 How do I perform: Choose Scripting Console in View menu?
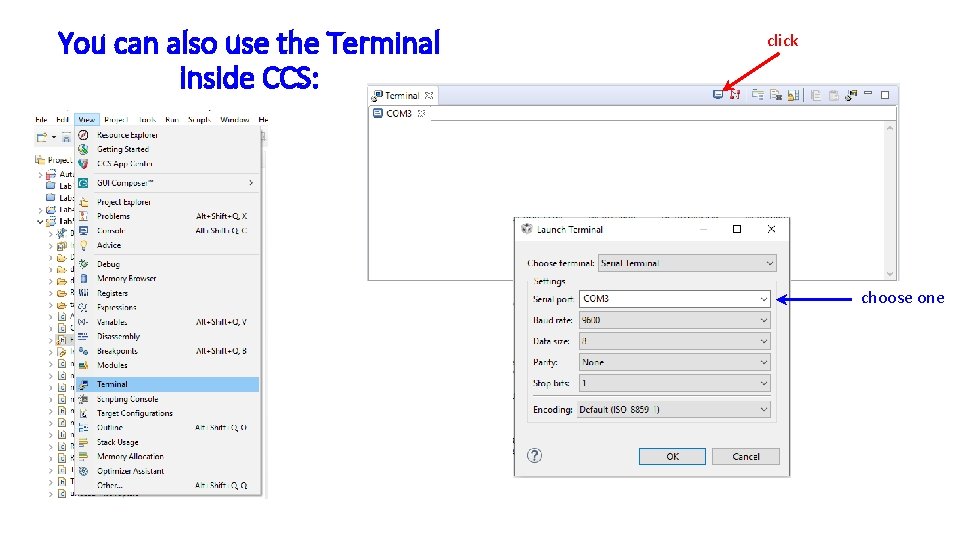click(x=168, y=399)
